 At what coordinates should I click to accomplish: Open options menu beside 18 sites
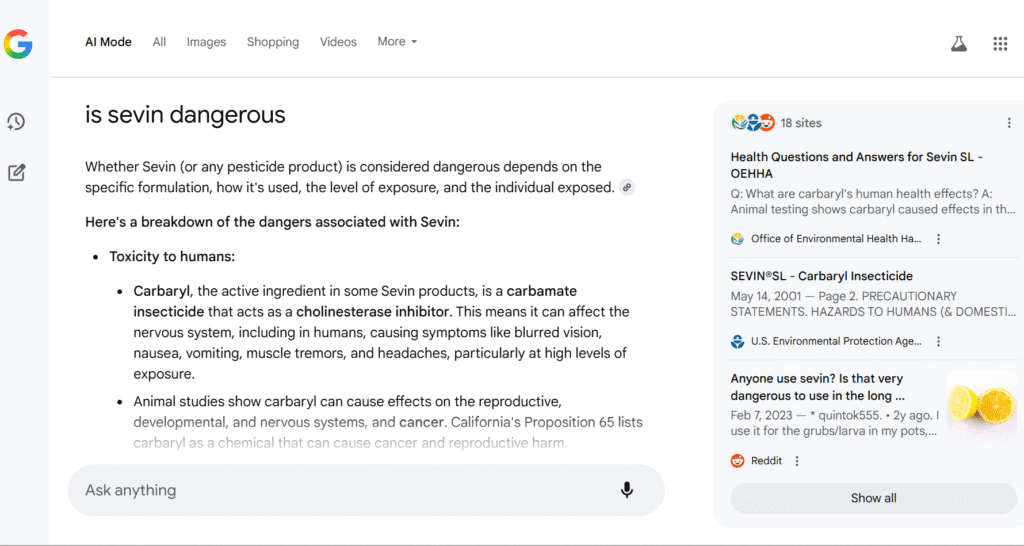point(1009,123)
